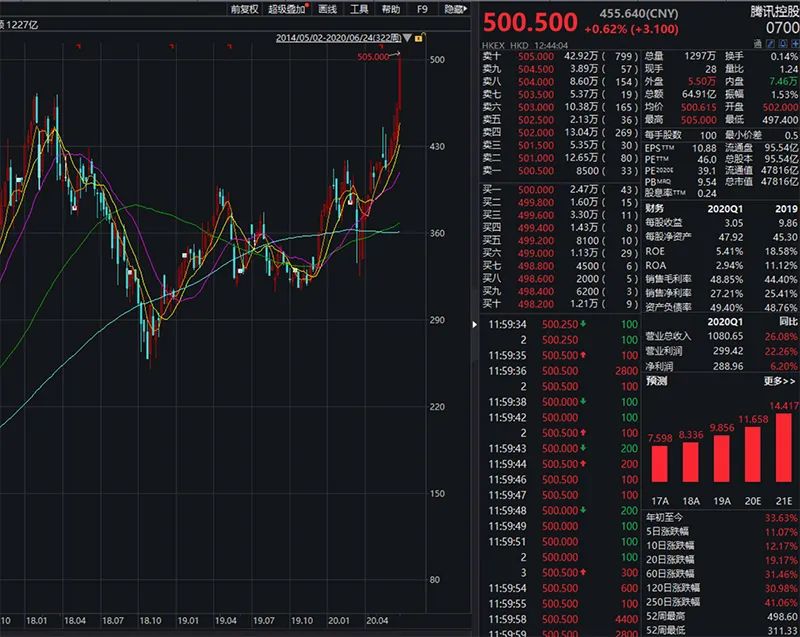The image size is (800, 637).
Task: Click the 总量 1297万 volume value
Action: point(701,56)
